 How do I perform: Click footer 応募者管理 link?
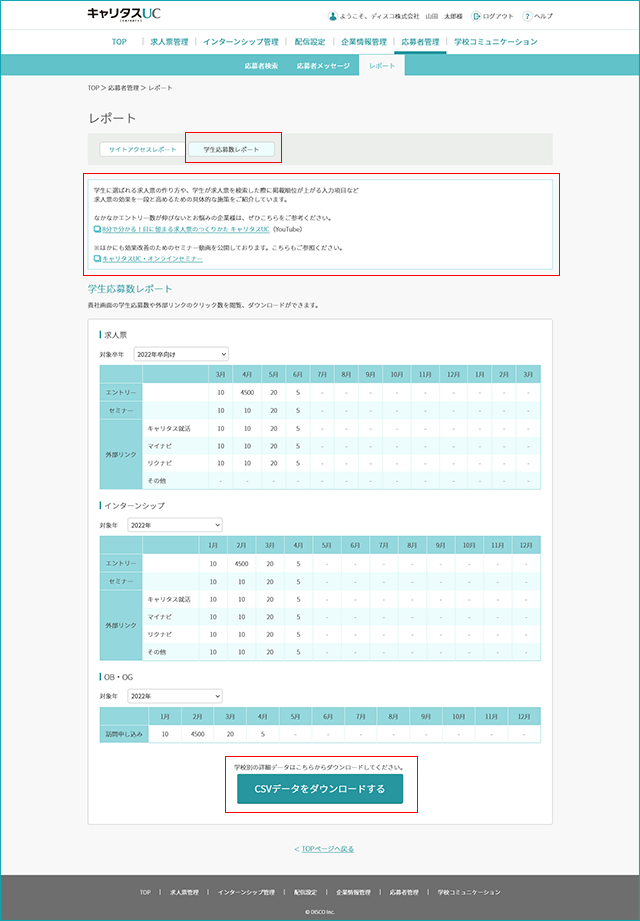pos(404,892)
